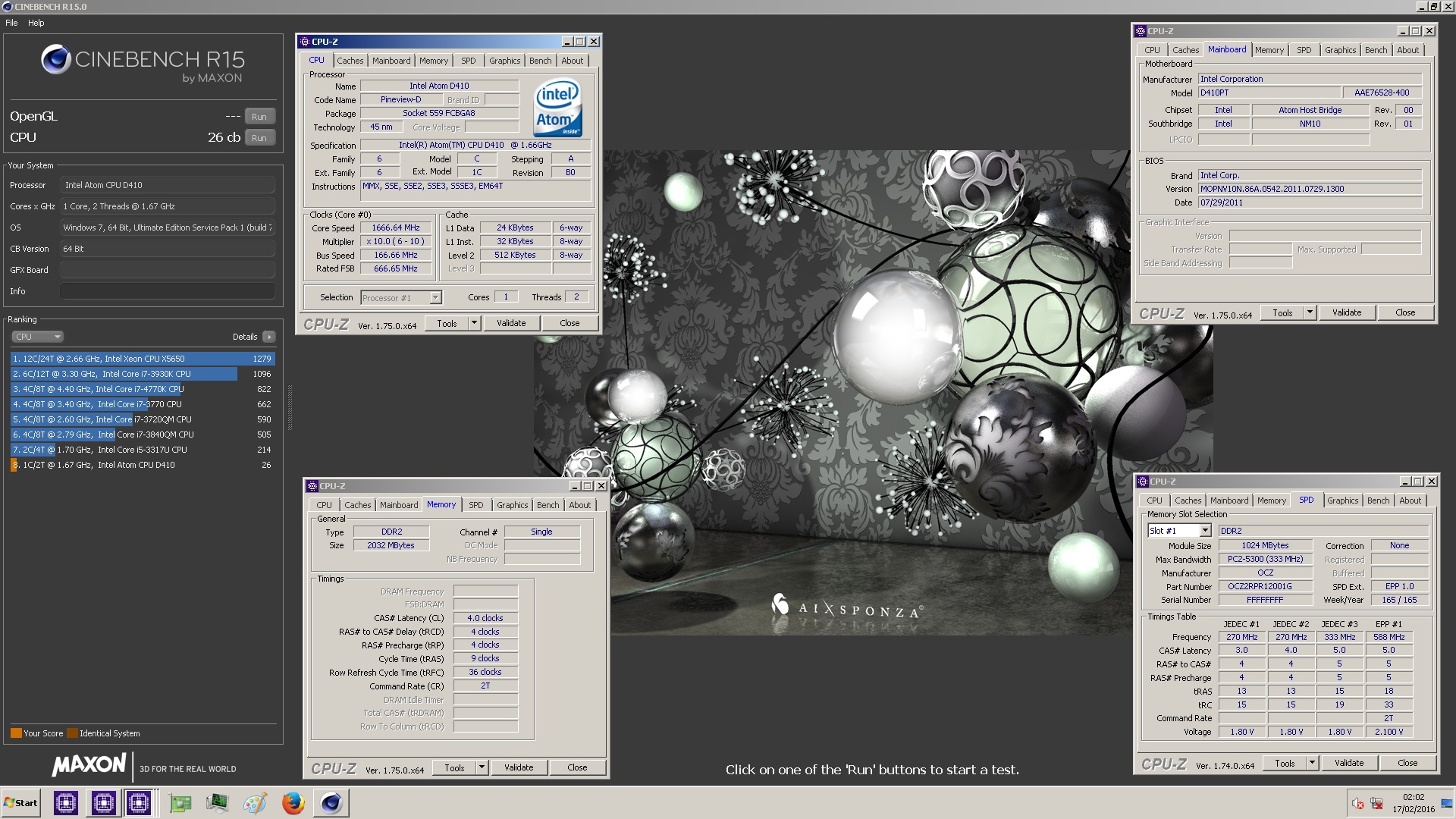Expand Tools arrow in CPU-Z SPD window
The width and height of the screenshot is (1456, 819).
pos(1312,764)
